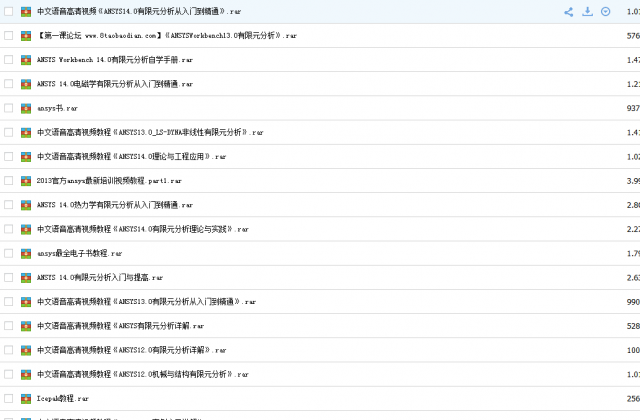Share the ANSYS14.0有限元分析从入门到精通 file
The height and width of the screenshot is (420, 640).
click(568, 12)
